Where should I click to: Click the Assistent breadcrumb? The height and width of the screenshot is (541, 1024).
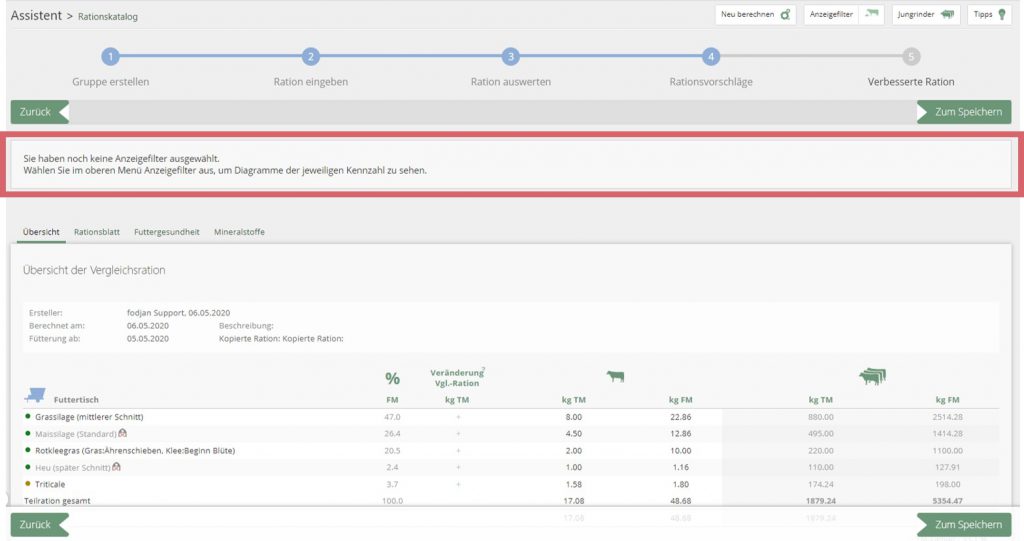36,15
